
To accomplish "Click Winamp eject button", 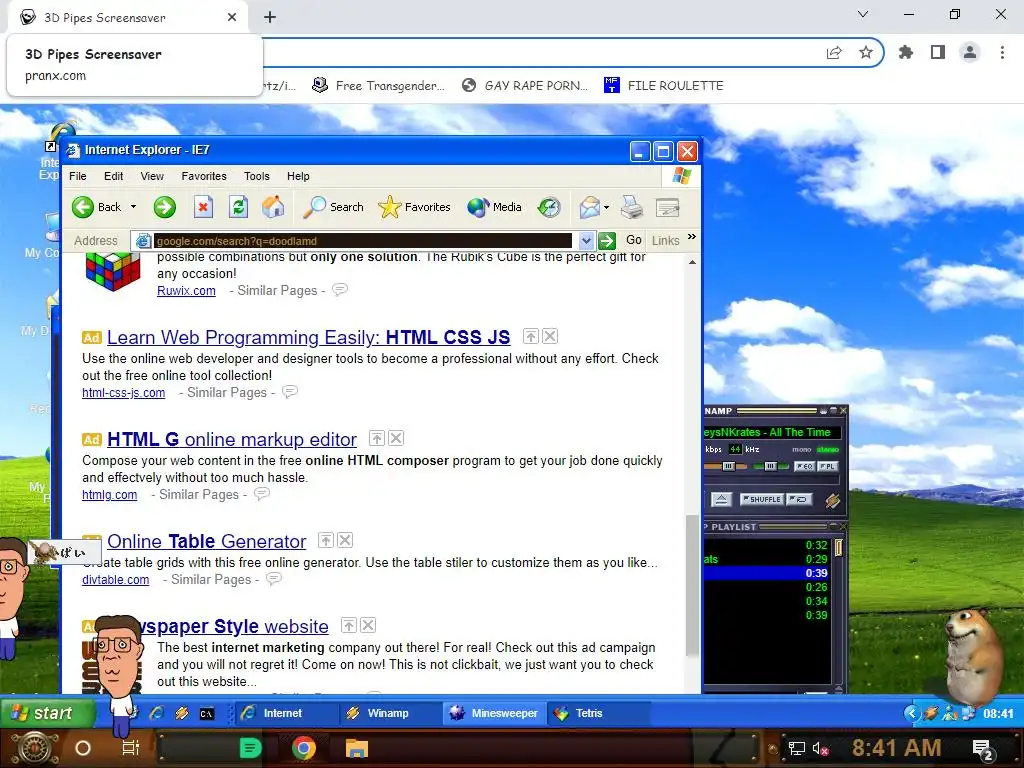I will coord(721,500).
